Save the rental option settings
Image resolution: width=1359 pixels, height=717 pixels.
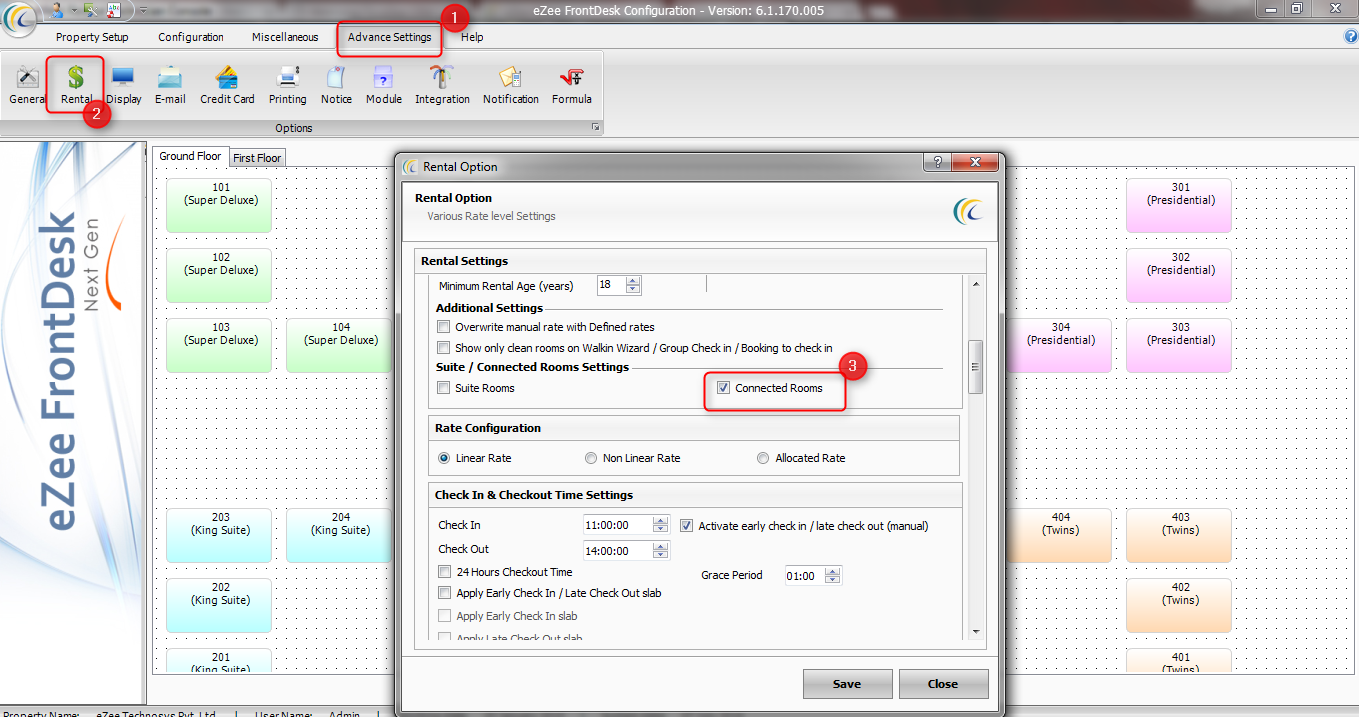point(847,684)
